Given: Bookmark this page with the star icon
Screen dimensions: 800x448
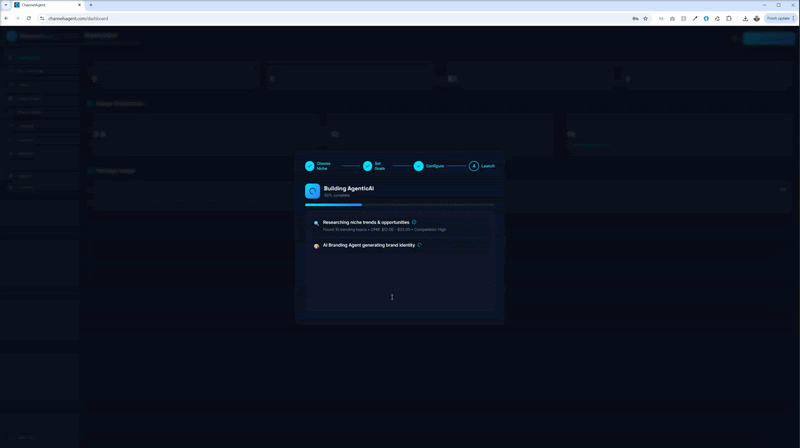Looking at the screenshot, I should click(646, 18).
